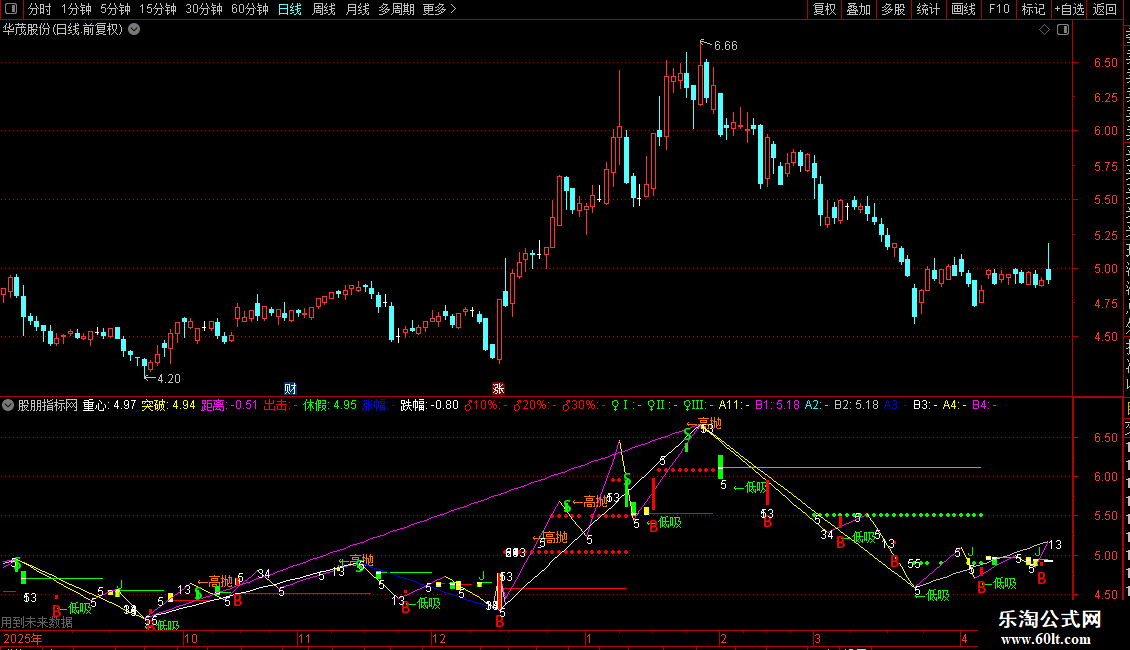
Task: Click the 财 financial marker icon
Action: coord(290,388)
